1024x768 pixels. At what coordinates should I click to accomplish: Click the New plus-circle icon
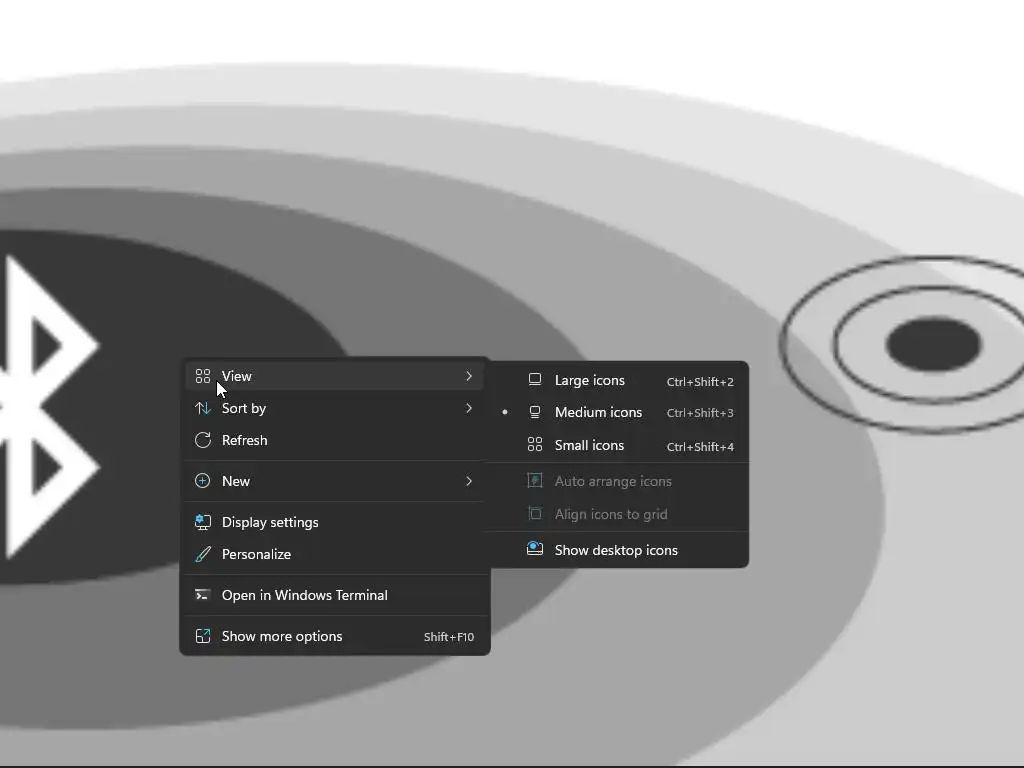tap(203, 481)
